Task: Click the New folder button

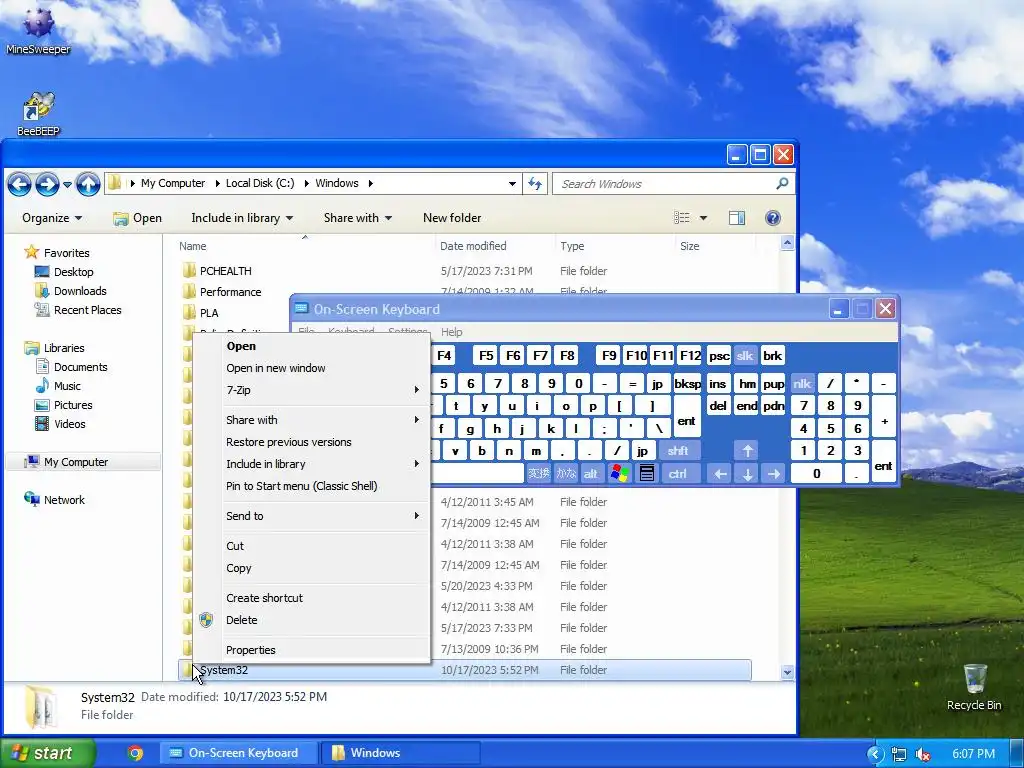Action: tap(452, 218)
